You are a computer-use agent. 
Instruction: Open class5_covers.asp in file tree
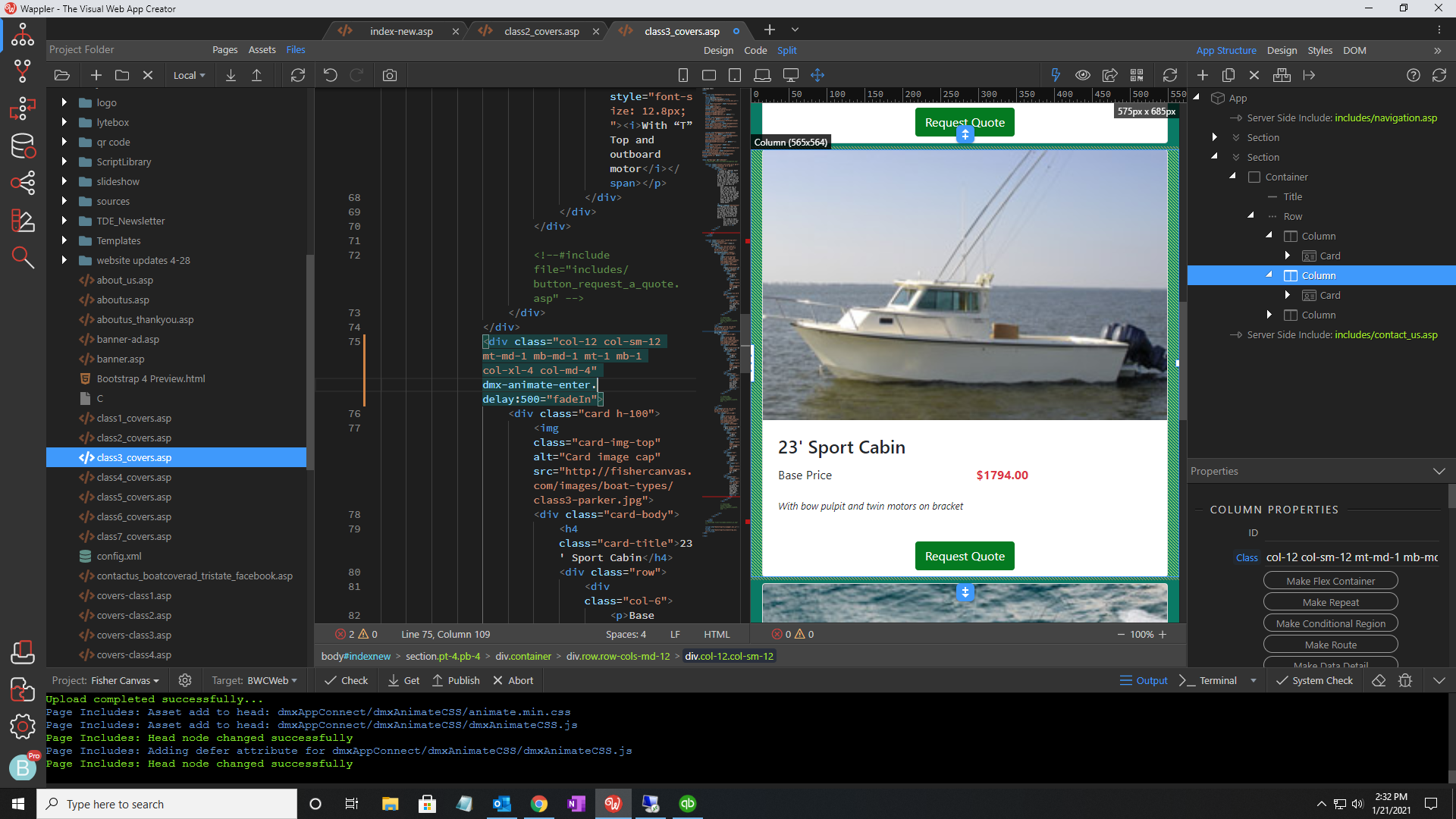[133, 497]
